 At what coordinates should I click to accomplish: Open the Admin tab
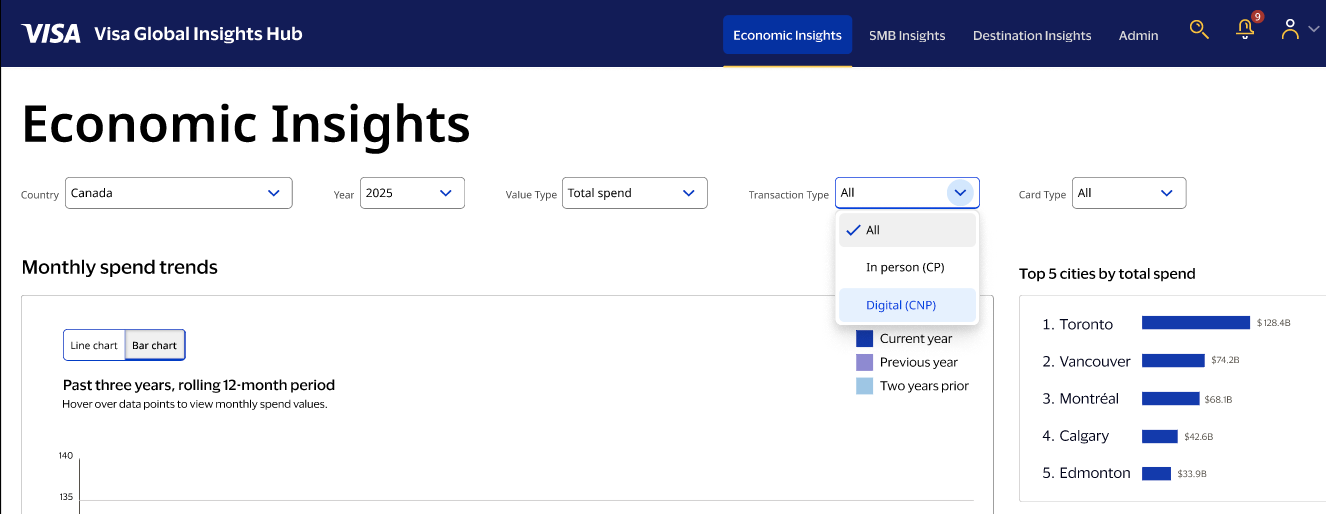(1138, 35)
